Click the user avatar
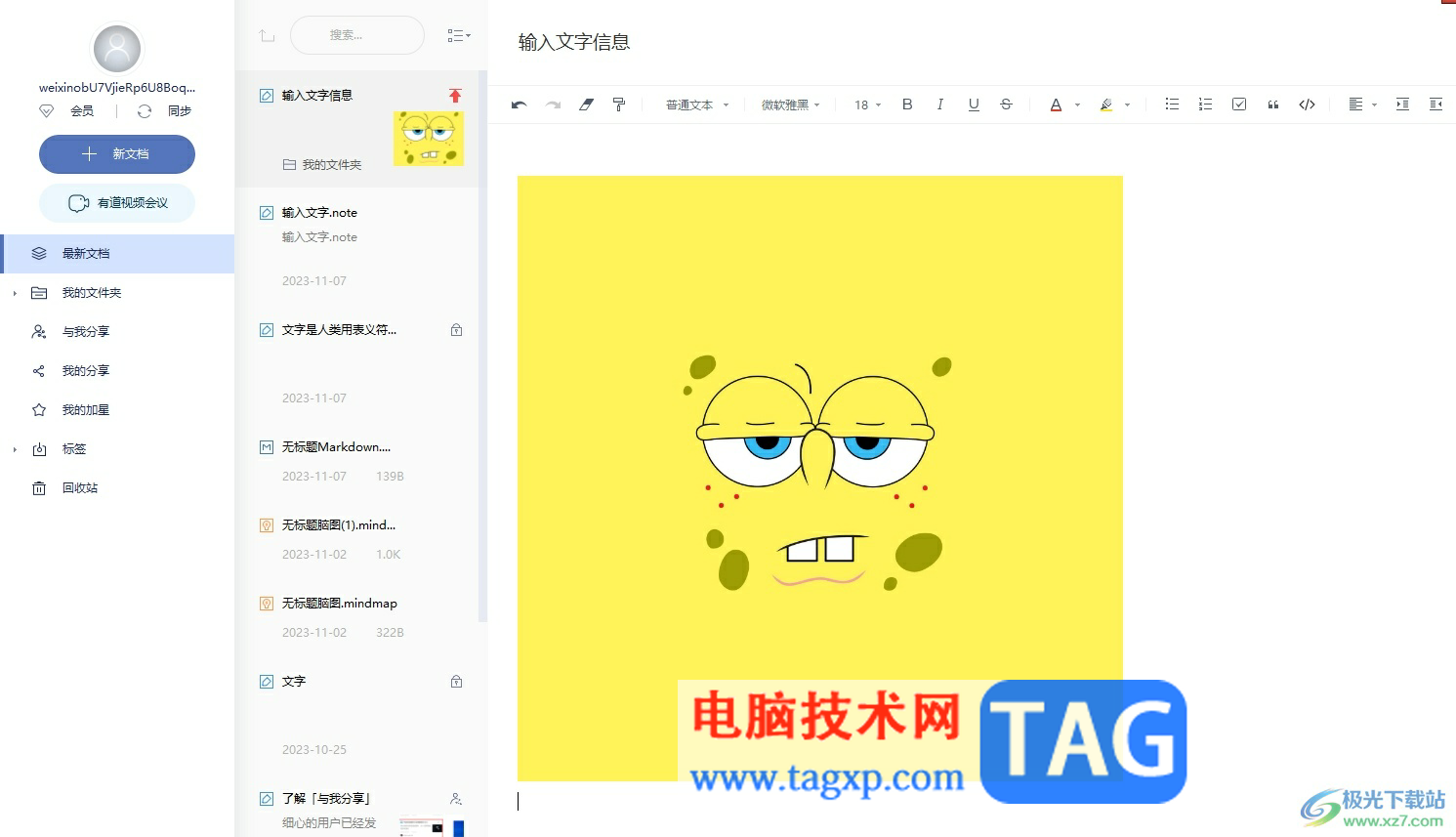Image resolution: width=1456 pixels, height=837 pixels. pyautogui.click(x=117, y=48)
